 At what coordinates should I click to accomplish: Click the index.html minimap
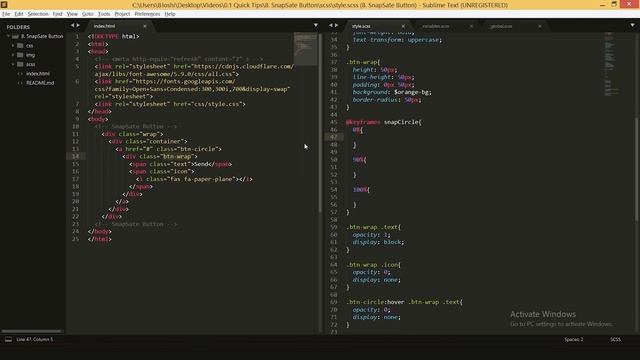point(305,49)
